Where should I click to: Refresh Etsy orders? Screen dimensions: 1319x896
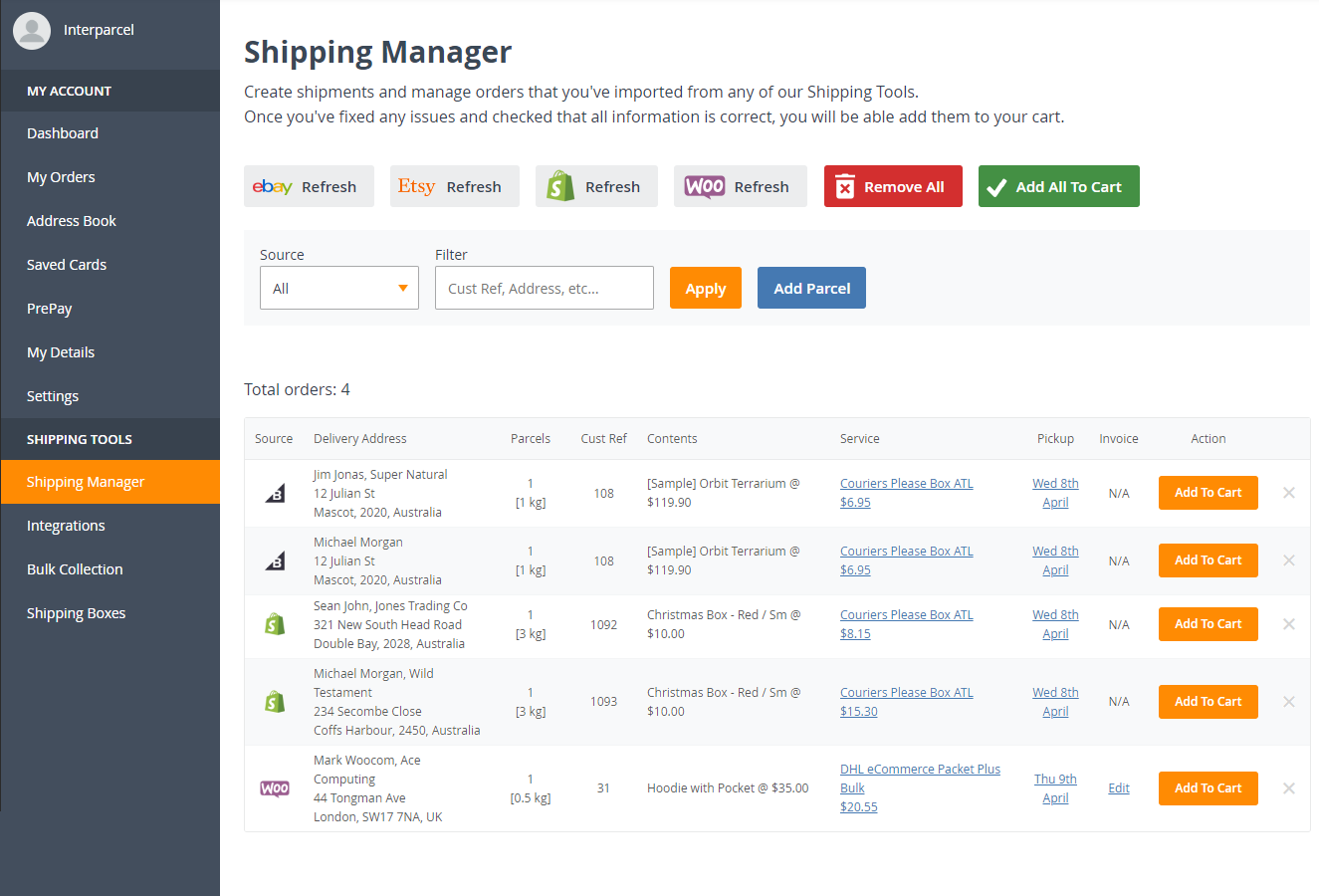(x=454, y=186)
